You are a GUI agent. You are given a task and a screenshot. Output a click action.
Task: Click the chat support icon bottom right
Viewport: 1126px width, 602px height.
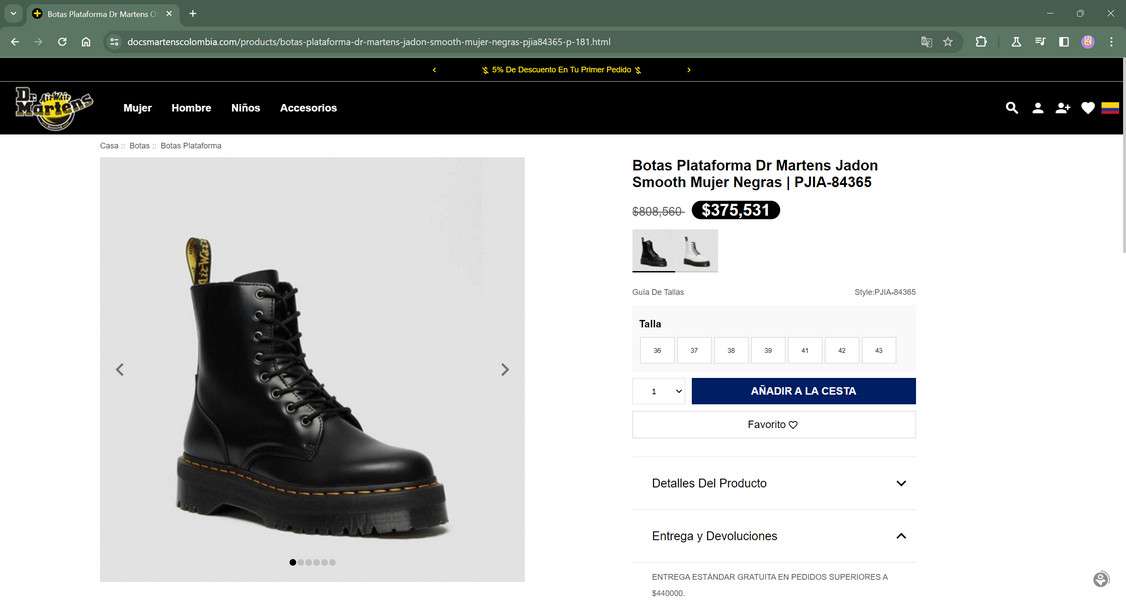[x=1101, y=580]
